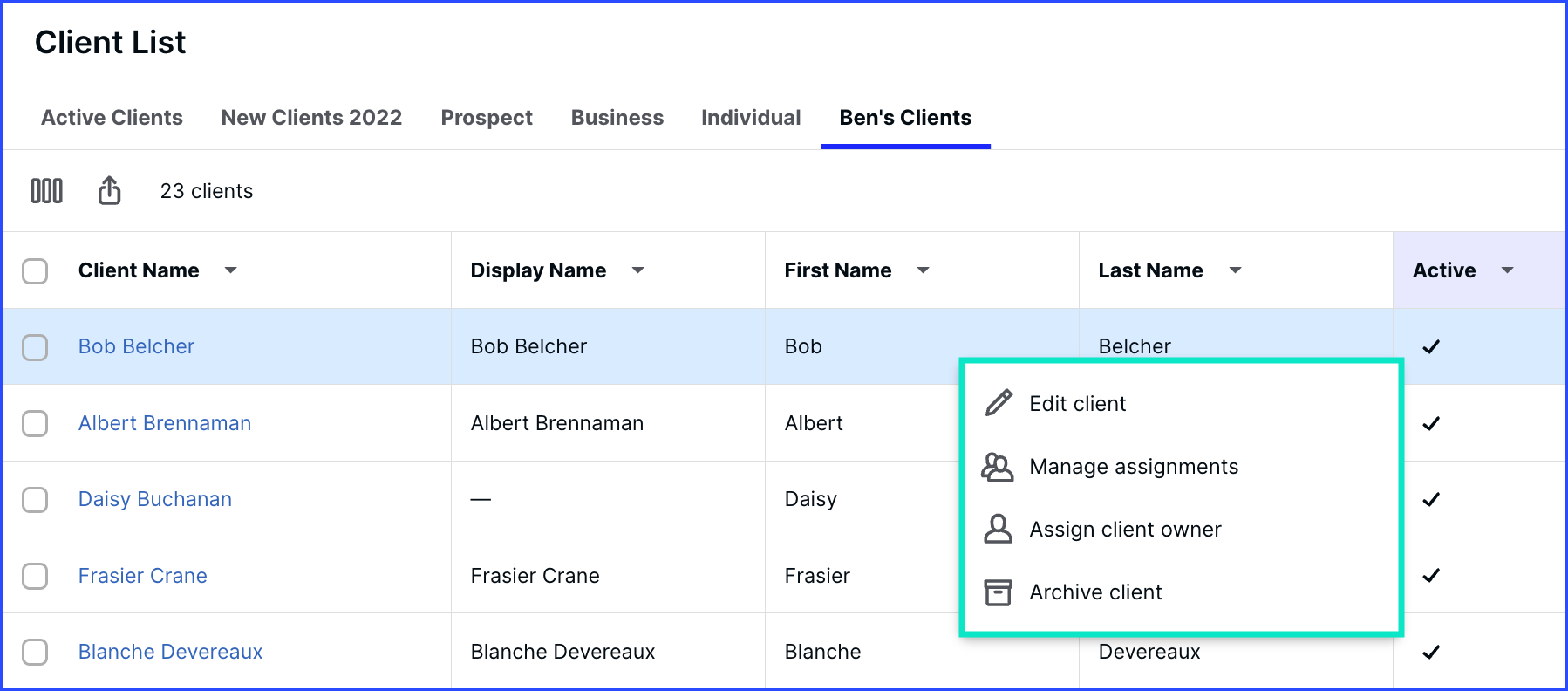Click 'Bob' first name cell
The width and height of the screenshot is (1568, 691).
803,346
